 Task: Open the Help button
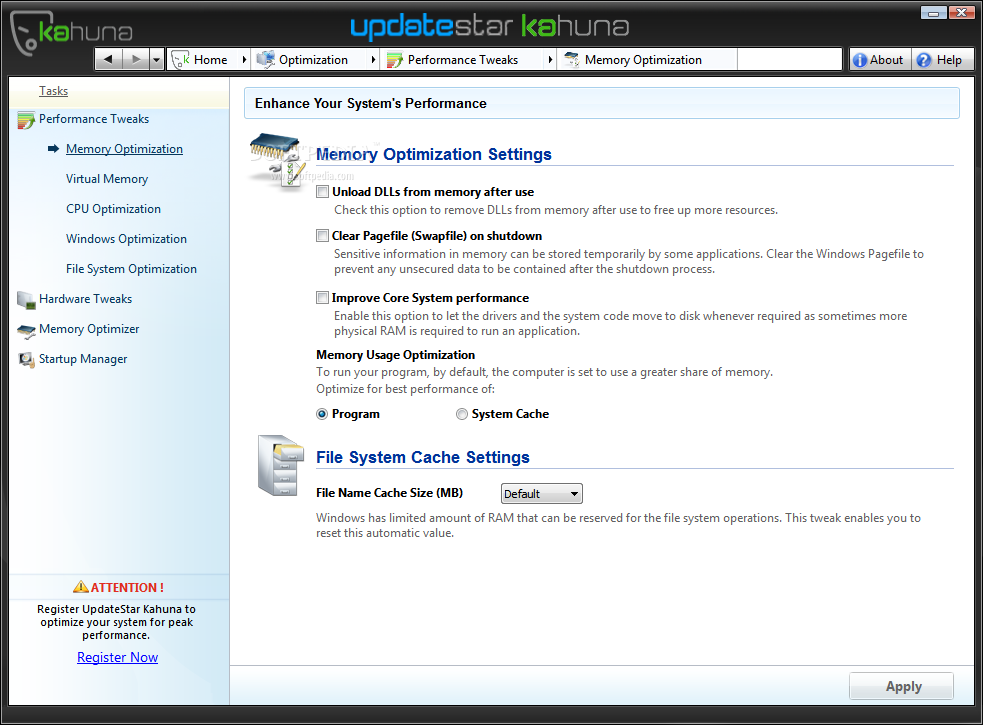point(942,60)
